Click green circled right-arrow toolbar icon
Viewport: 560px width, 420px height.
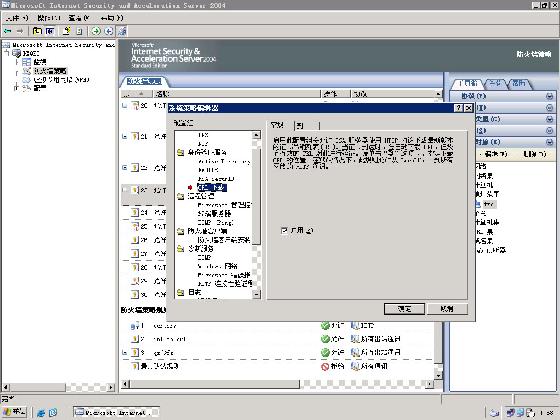click(x=96, y=31)
